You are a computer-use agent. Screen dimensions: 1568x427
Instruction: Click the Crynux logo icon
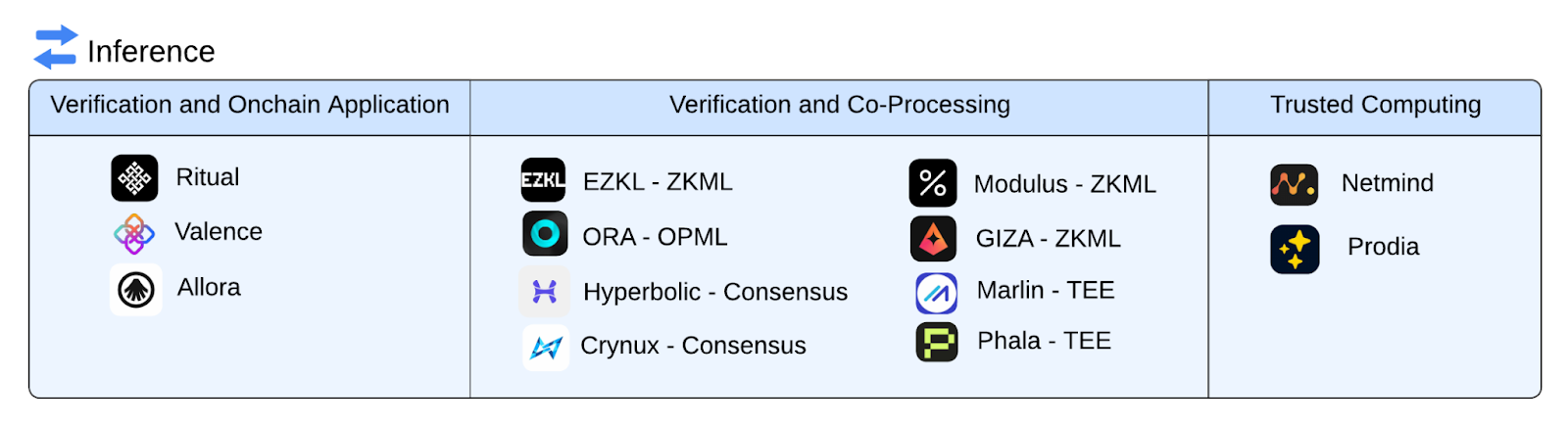coord(545,347)
